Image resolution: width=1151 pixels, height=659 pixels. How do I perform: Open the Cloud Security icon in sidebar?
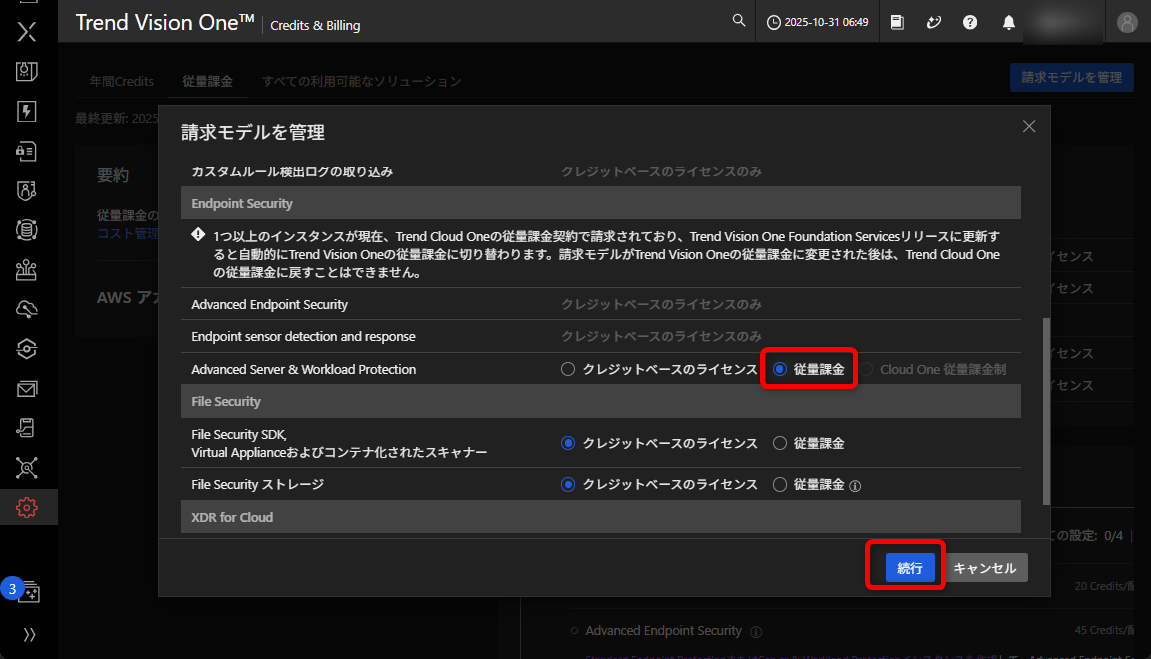[26, 310]
